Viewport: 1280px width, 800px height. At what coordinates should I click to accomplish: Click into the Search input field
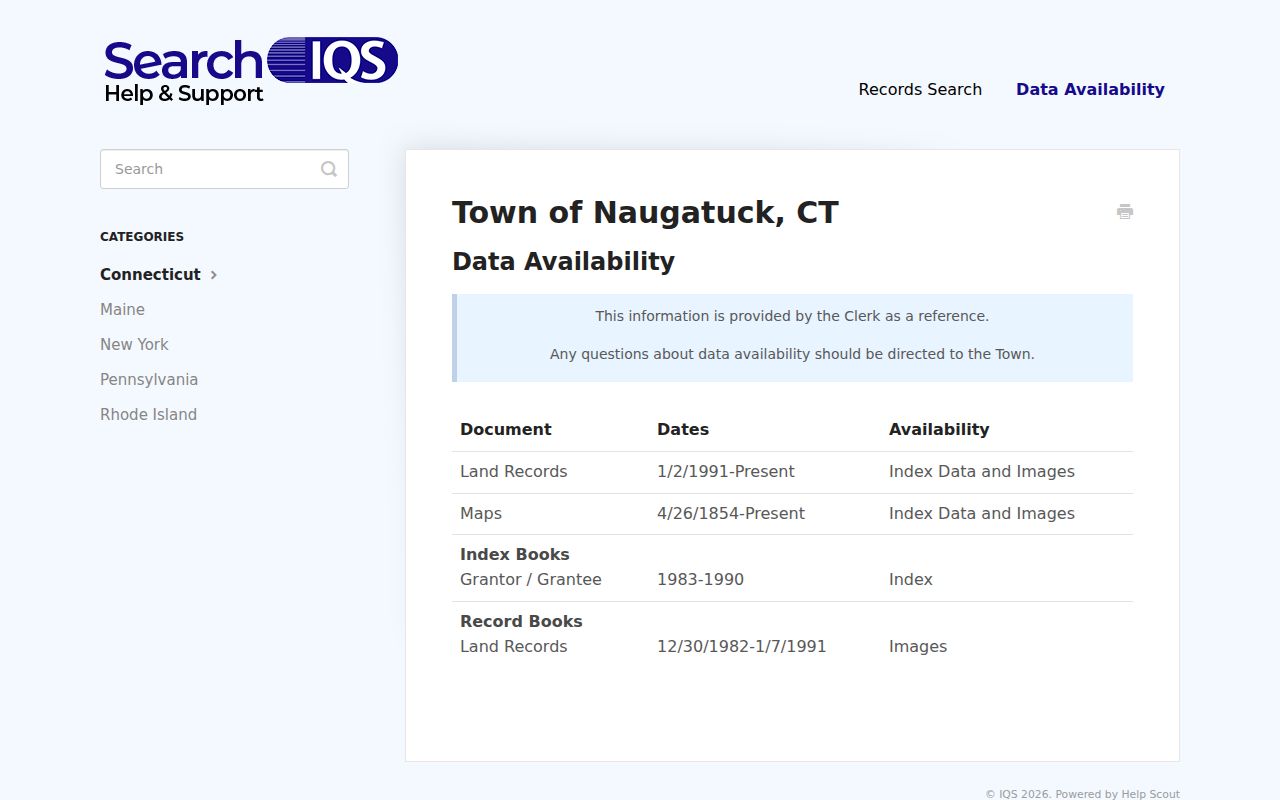[224, 169]
